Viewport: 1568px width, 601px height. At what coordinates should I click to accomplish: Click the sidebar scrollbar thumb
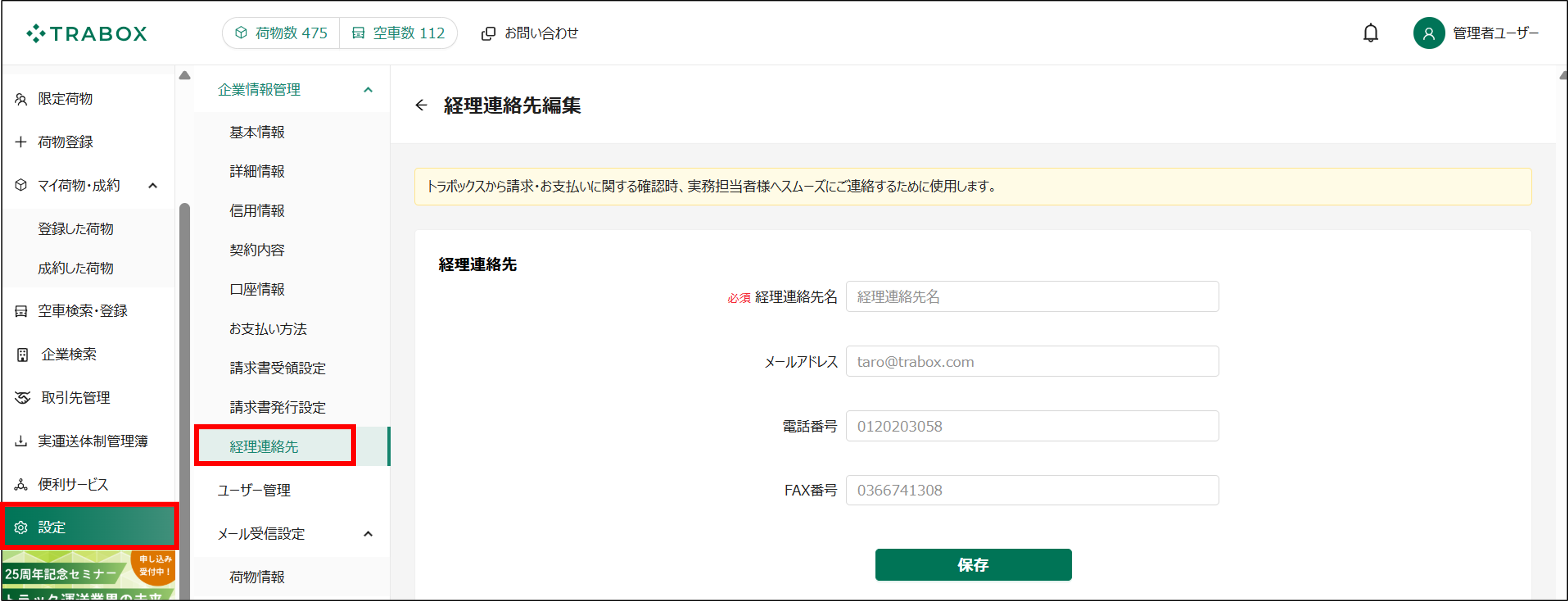click(184, 401)
